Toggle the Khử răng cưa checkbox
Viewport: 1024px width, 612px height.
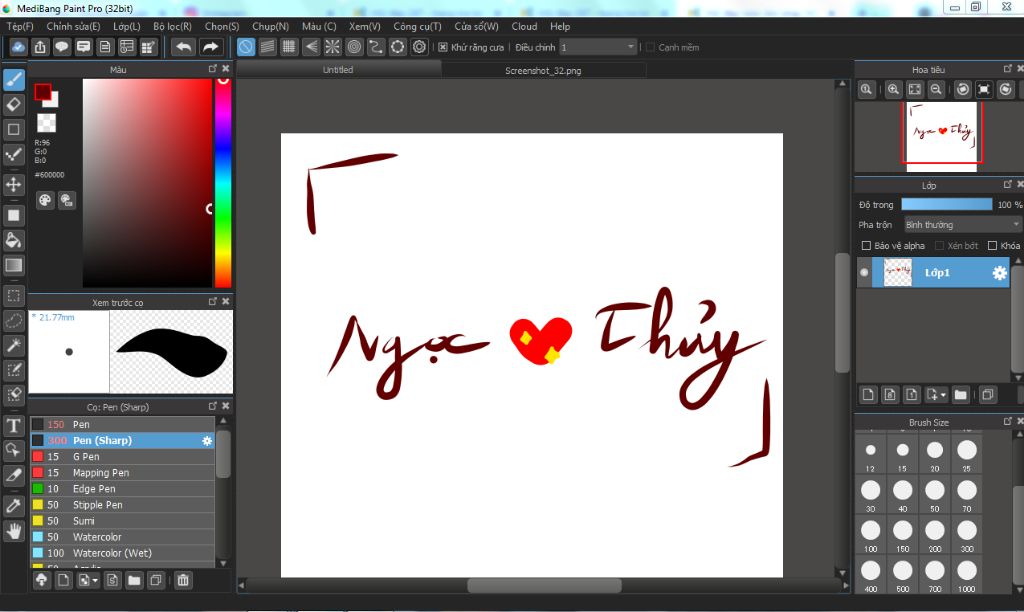tap(443, 47)
